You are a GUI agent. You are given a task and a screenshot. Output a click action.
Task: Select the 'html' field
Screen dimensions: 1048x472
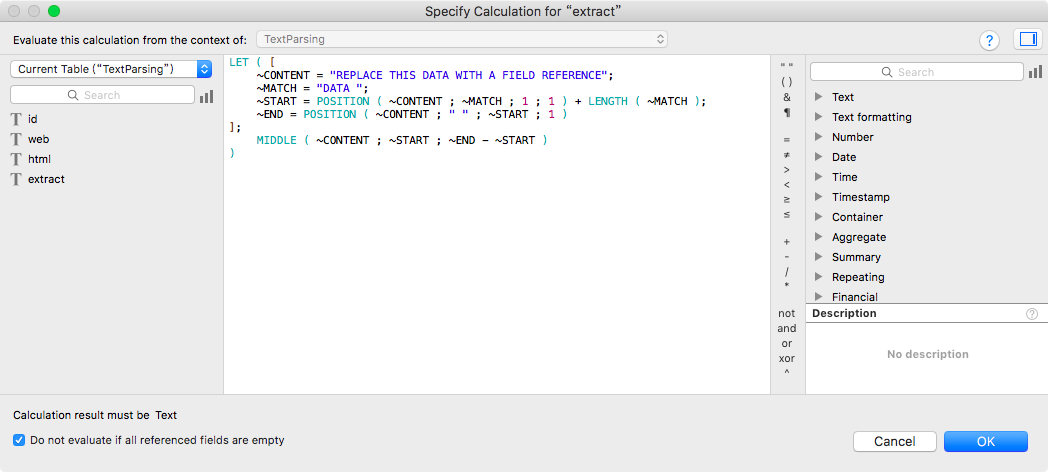coord(39,159)
